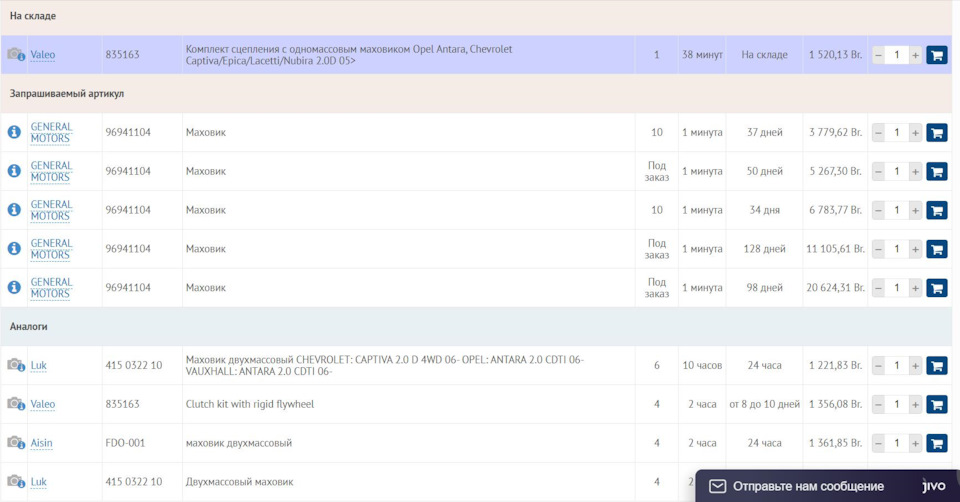
Task: Open info icon for 98 дней GM row
Action: (14, 287)
